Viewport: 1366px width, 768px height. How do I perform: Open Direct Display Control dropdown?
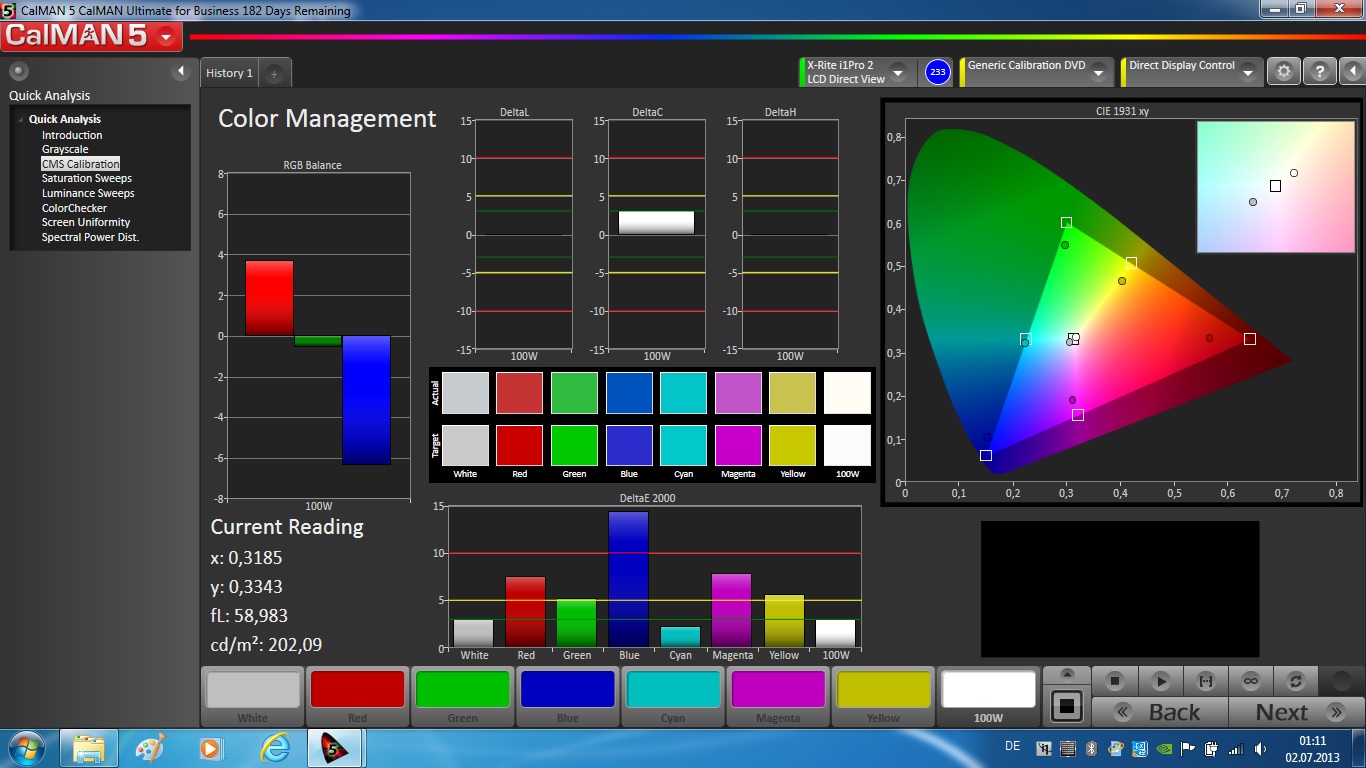[x=1247, y=72]
